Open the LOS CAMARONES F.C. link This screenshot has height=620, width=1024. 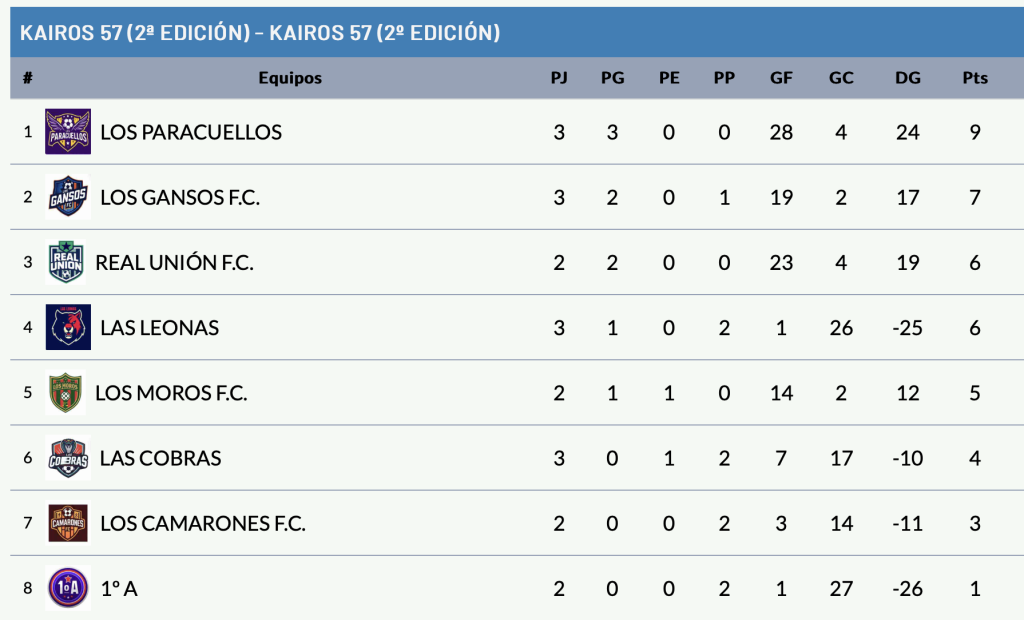(203, 523)
